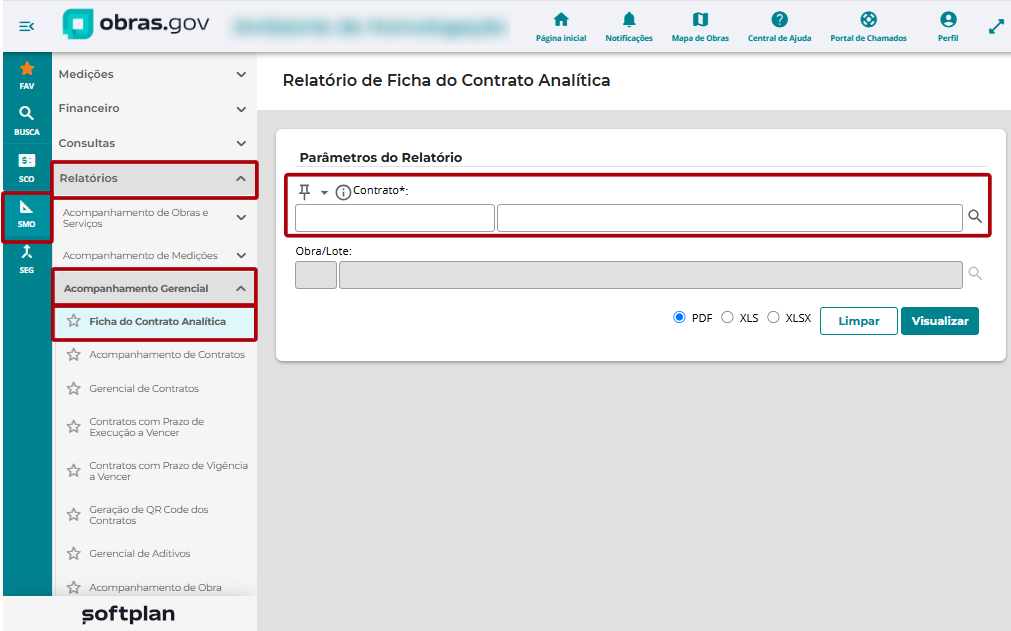Click the Contrato search magnifier
Viewport: 1011px width, 631px height.
click(x=975, y=217)
